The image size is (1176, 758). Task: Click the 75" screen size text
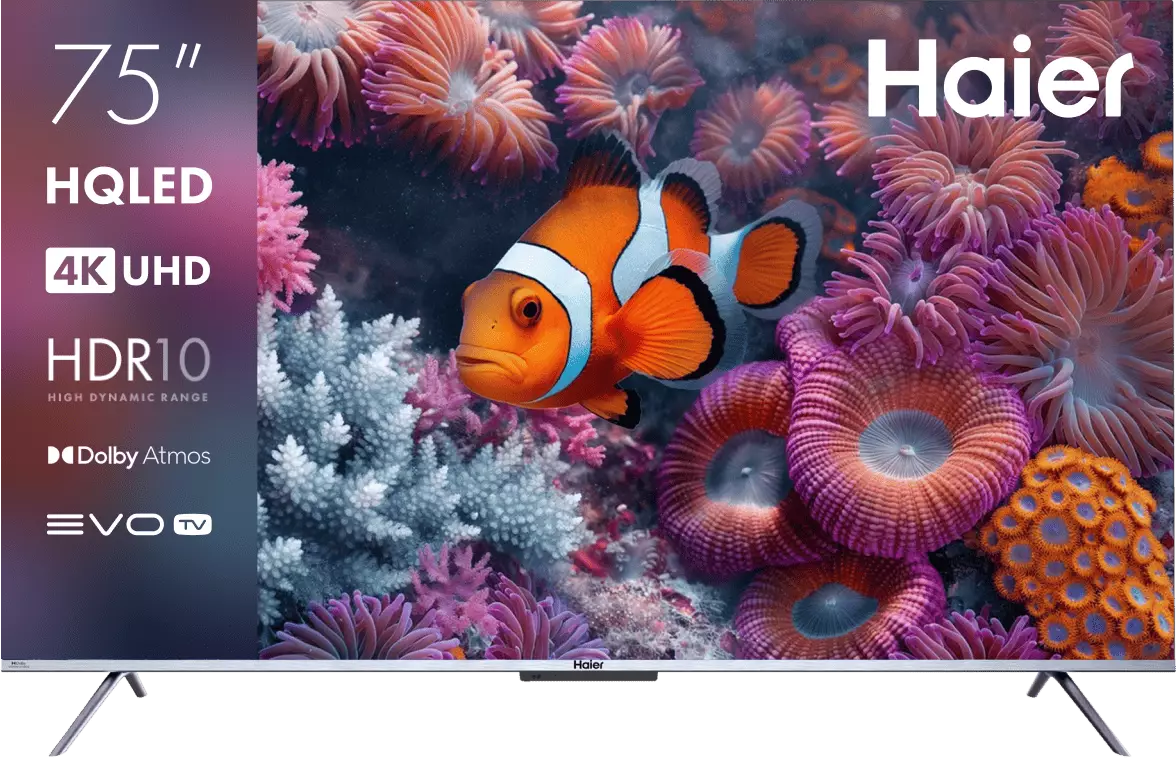(125, 82)
